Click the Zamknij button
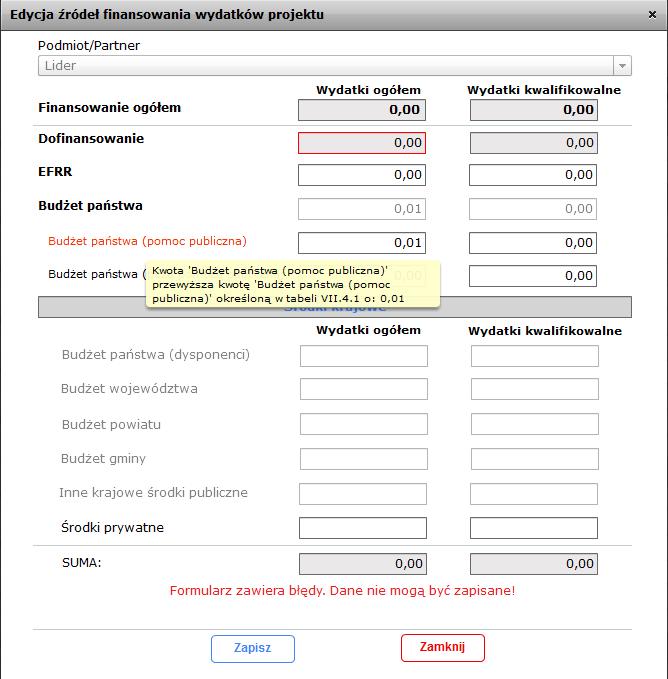The image size is (668, 679). (442, 648)
